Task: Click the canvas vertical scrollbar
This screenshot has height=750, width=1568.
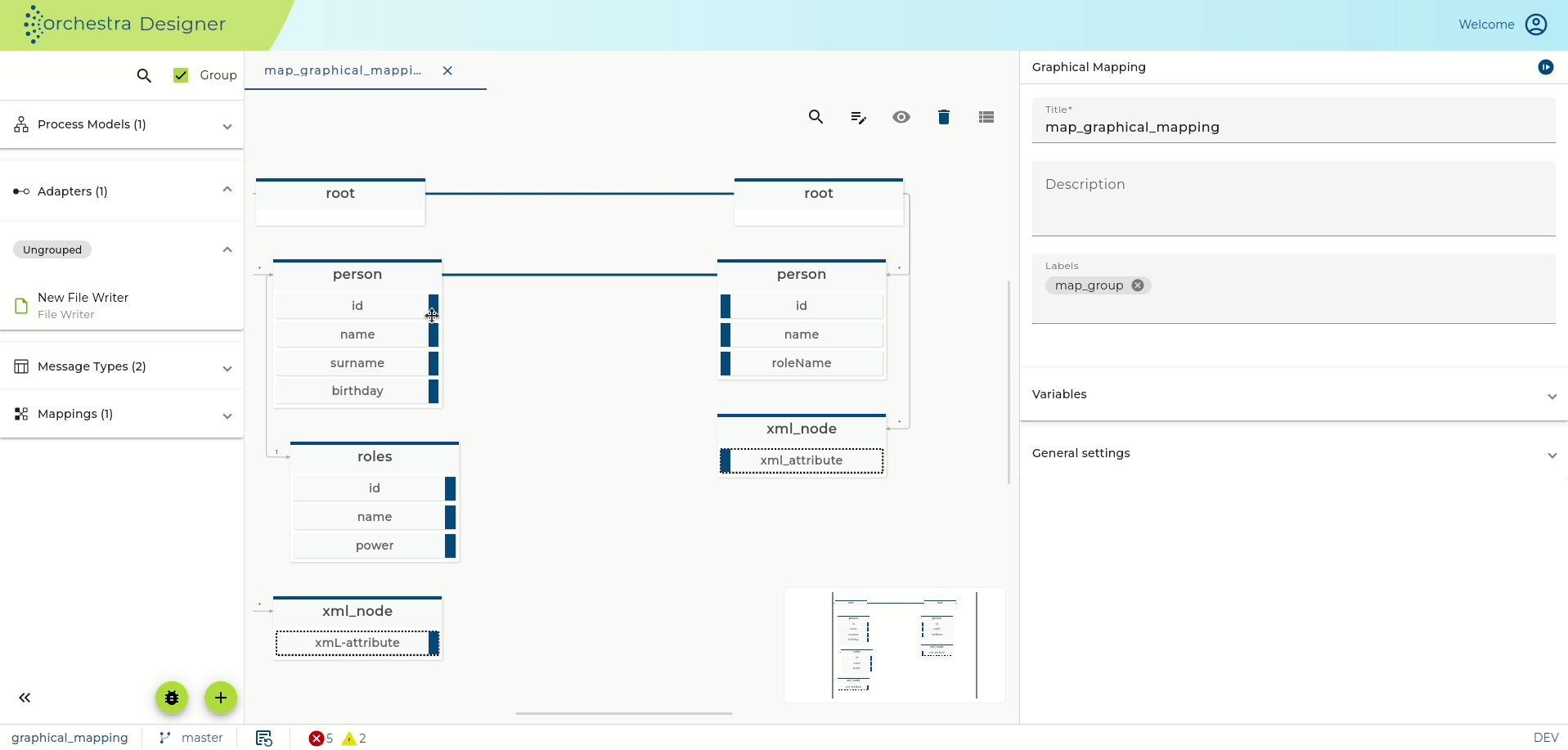Action: (1009, 381)
